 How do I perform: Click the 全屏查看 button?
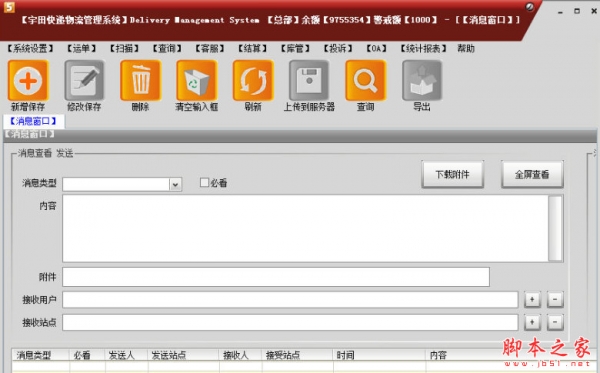tap(532, 174)
